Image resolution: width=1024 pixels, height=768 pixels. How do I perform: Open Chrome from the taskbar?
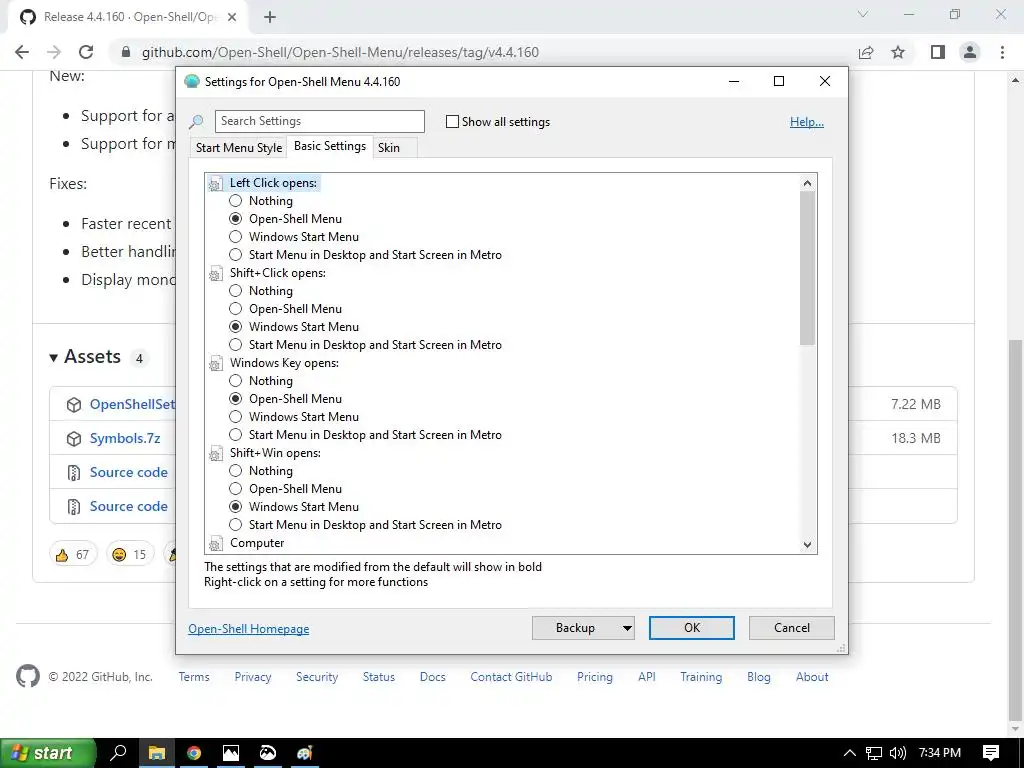click(x=194, y=753)
